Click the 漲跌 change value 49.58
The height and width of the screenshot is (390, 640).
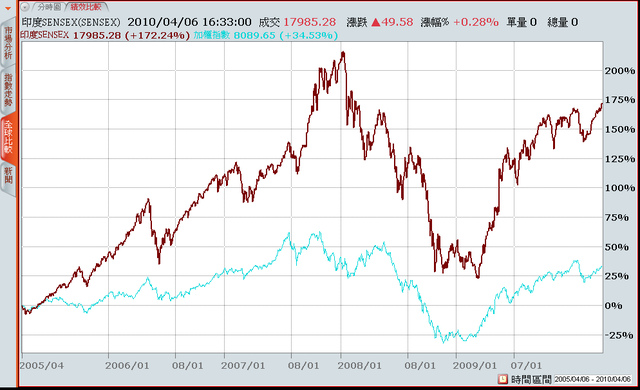click(392, 22)
